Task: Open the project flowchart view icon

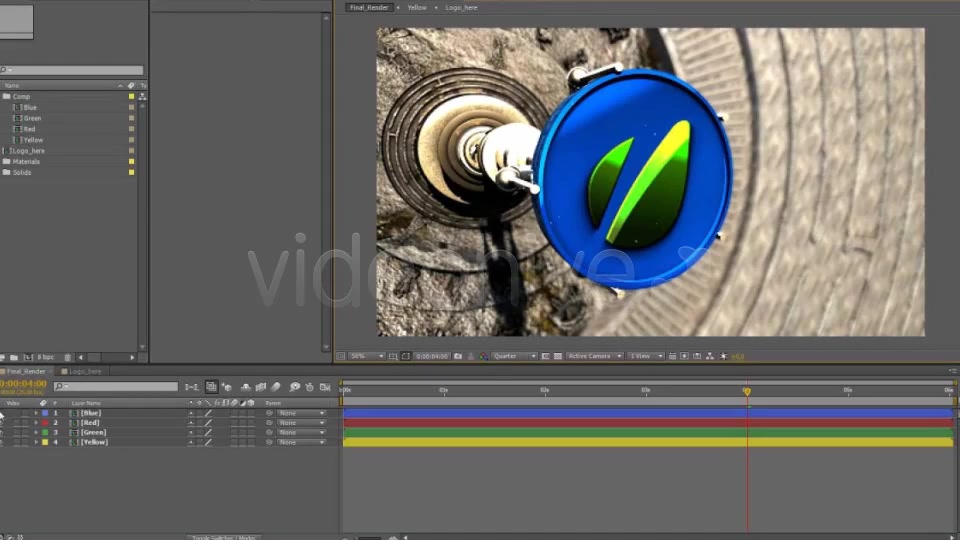Action: click(142, 97)
